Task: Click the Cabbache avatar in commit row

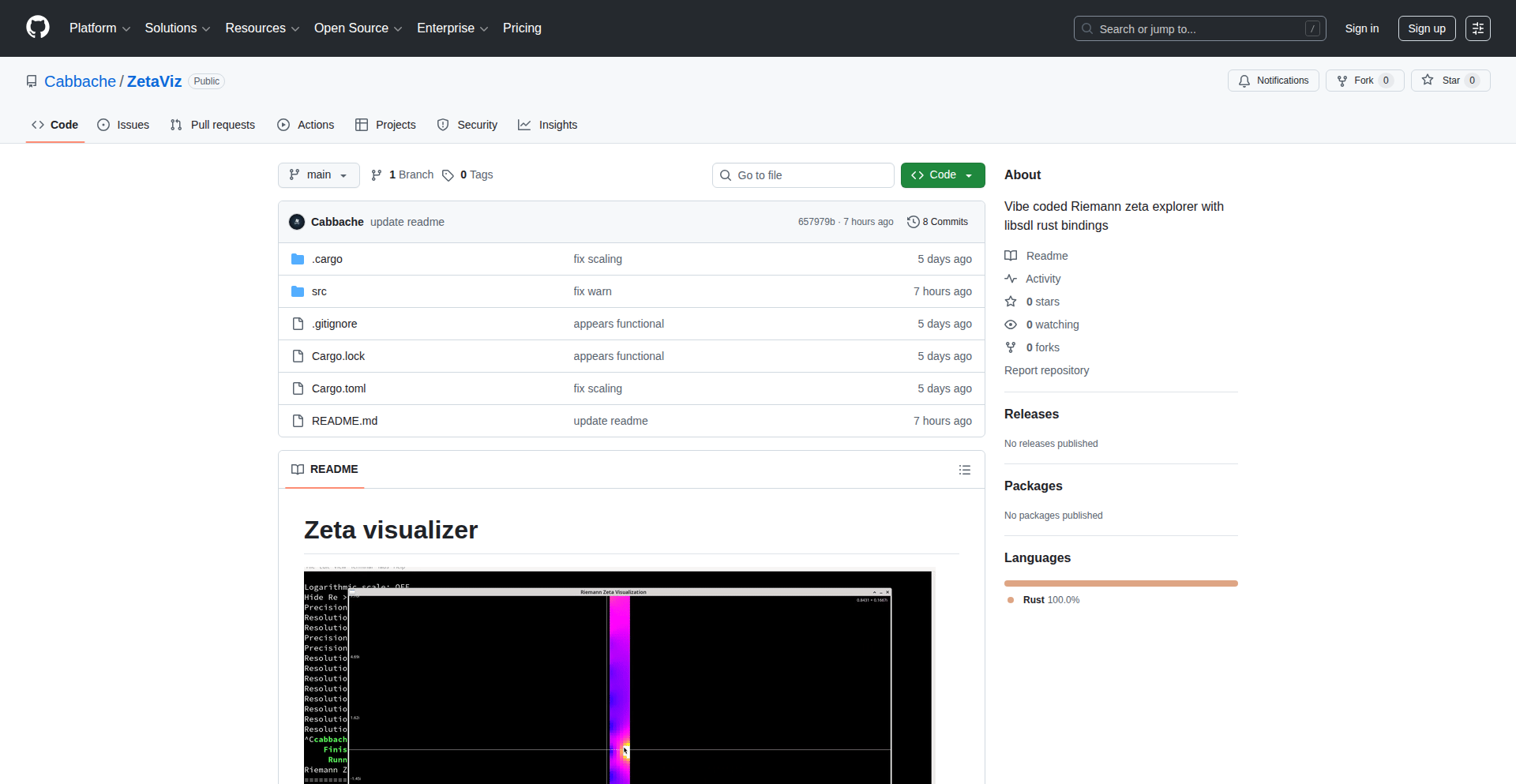Action: click(x=297, y=222)
